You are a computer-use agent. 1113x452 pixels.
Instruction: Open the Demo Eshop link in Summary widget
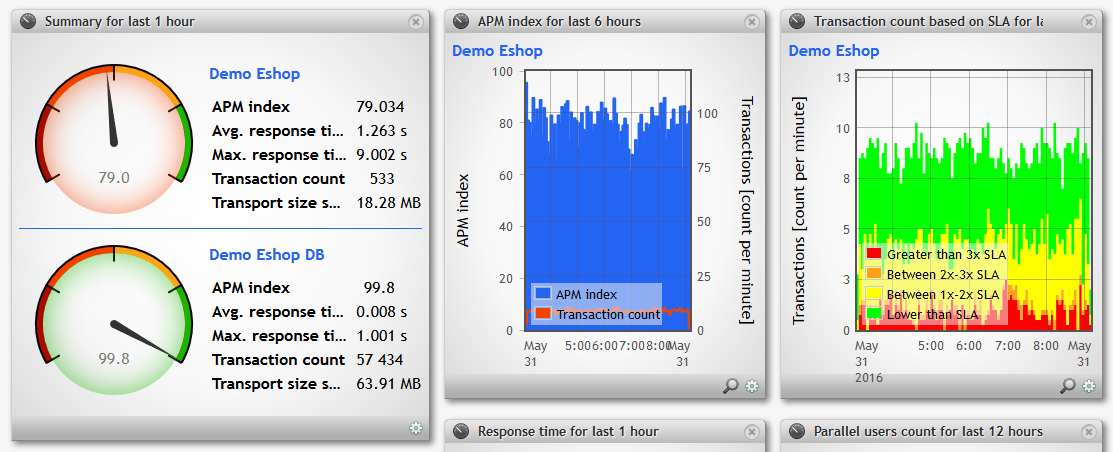tap(254, 74)
